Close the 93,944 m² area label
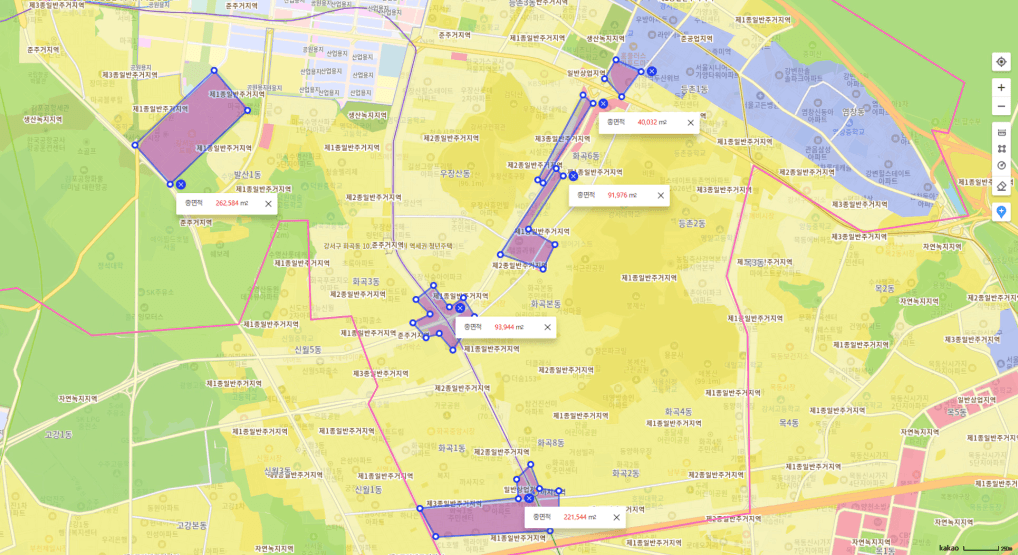This screenshot has height=555, width=1018. tap(547, 327)
